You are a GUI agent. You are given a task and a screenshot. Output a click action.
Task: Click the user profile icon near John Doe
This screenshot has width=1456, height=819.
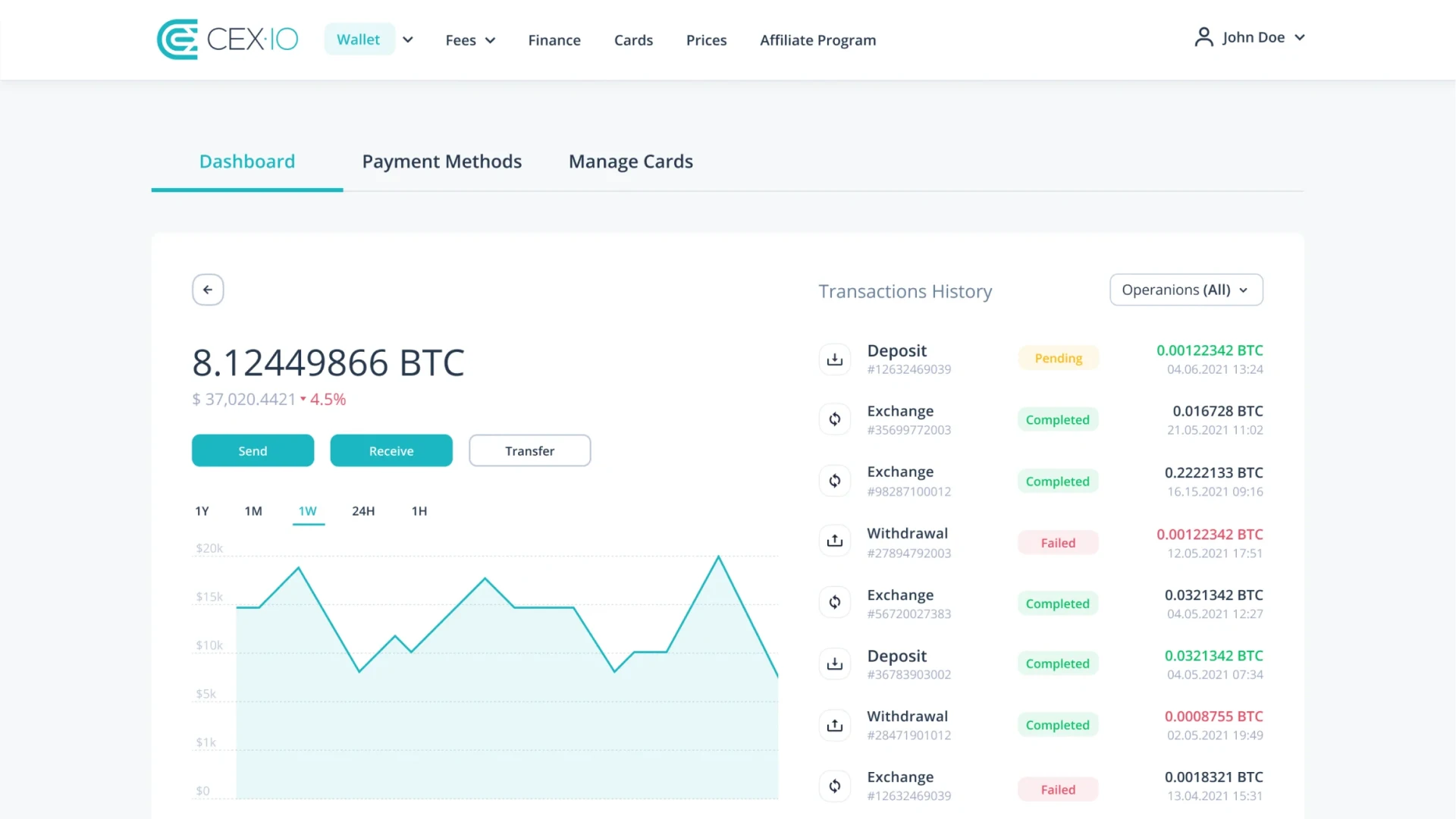pos(1203,36)
